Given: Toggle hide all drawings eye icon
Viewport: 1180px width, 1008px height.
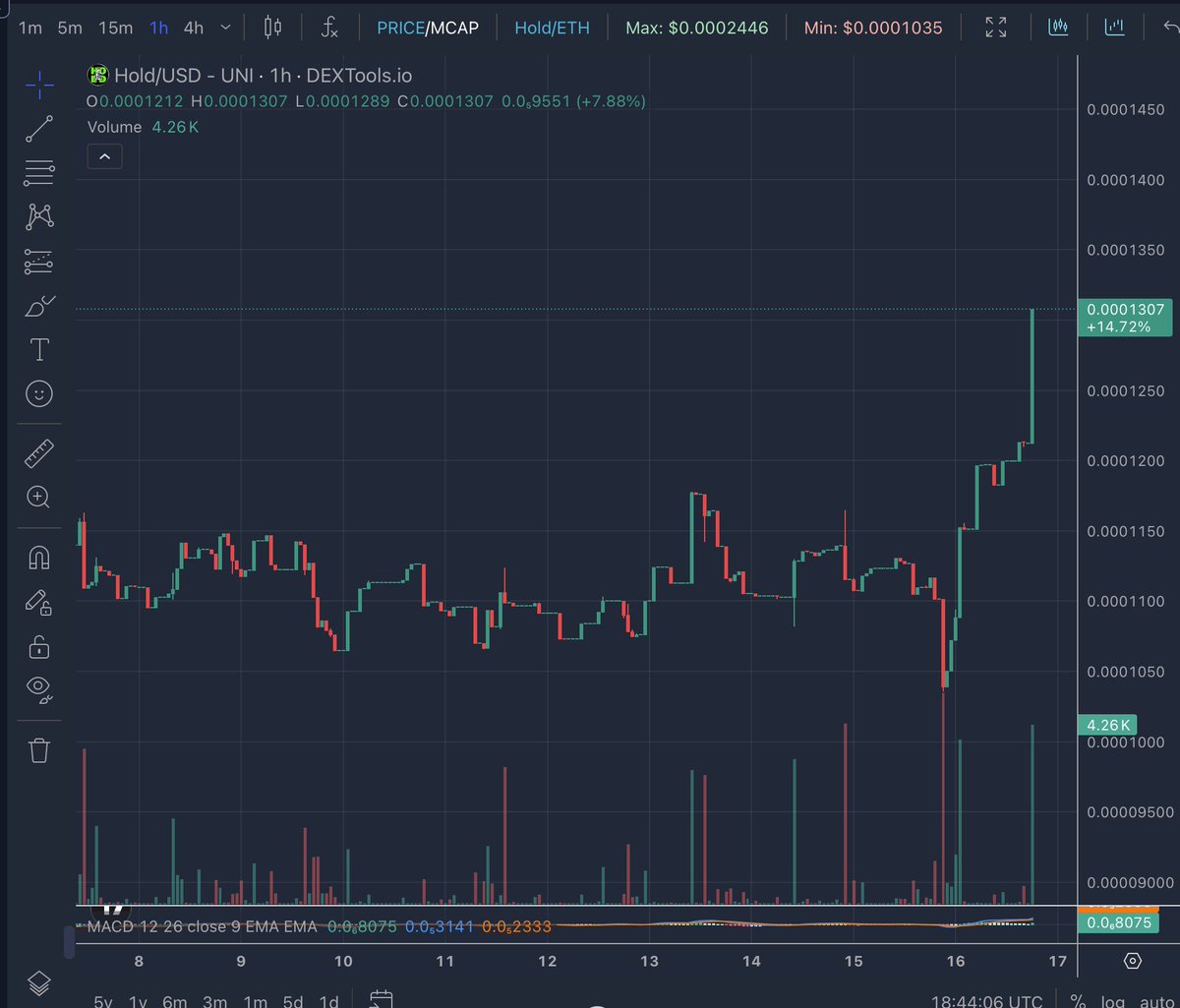Looking at the screenshot, I should 39,688.
